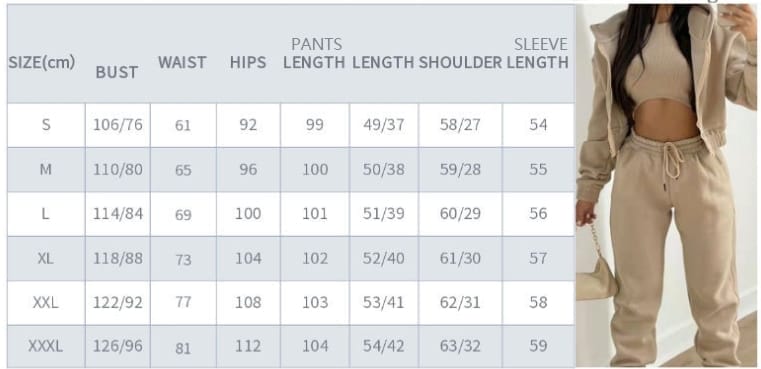Select bust value 106/76
Image resolution: width=761 pixels, height=369 pixels.
118,125
